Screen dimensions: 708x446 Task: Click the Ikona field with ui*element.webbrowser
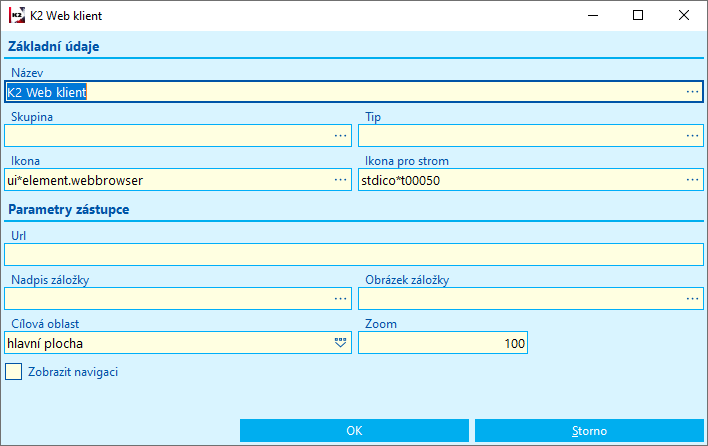pos(178,180)
